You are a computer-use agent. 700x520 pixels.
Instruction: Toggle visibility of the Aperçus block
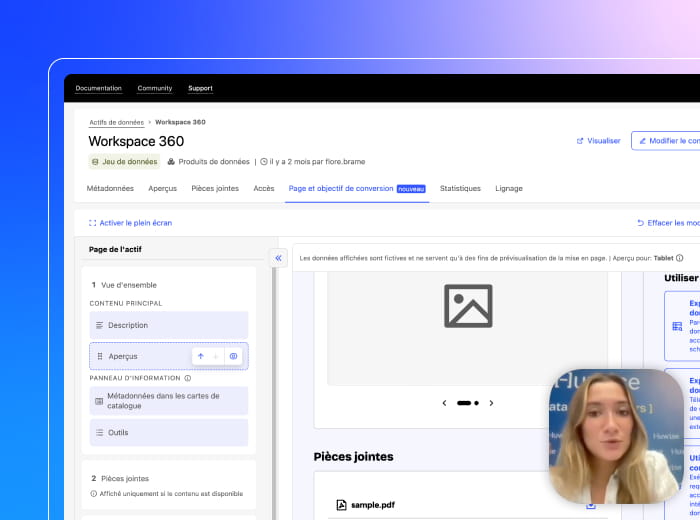tap(233, 356)
